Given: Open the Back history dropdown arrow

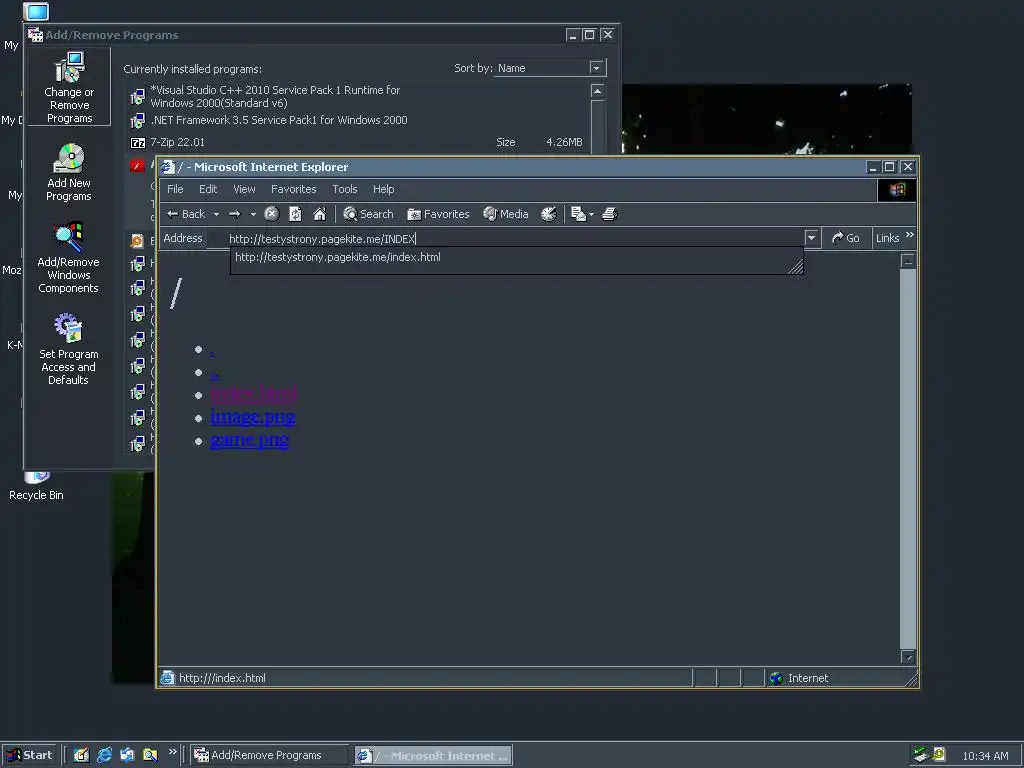Looking at the screenshot, I should 216,214.
